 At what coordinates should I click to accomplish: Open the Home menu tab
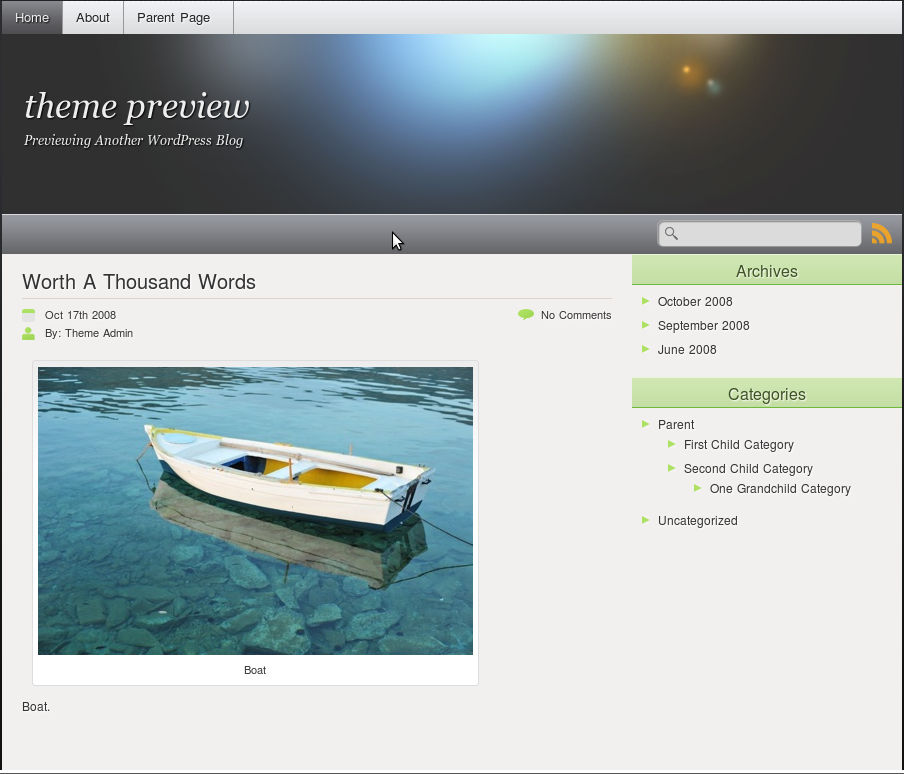[32, 17]
